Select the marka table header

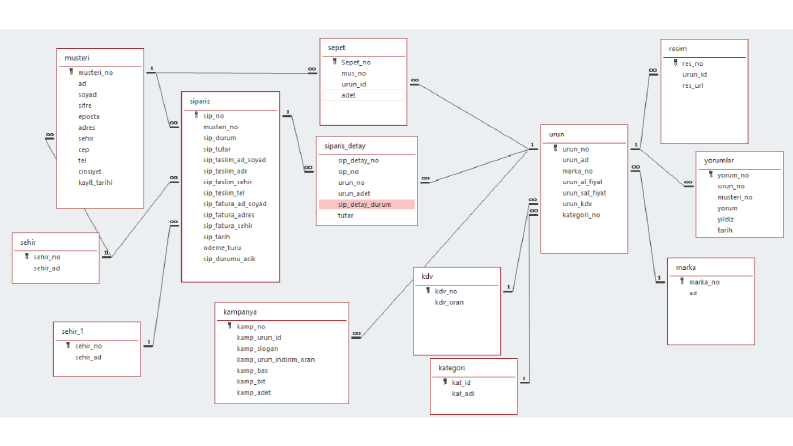pyautogui.click(x=686, y=267)
